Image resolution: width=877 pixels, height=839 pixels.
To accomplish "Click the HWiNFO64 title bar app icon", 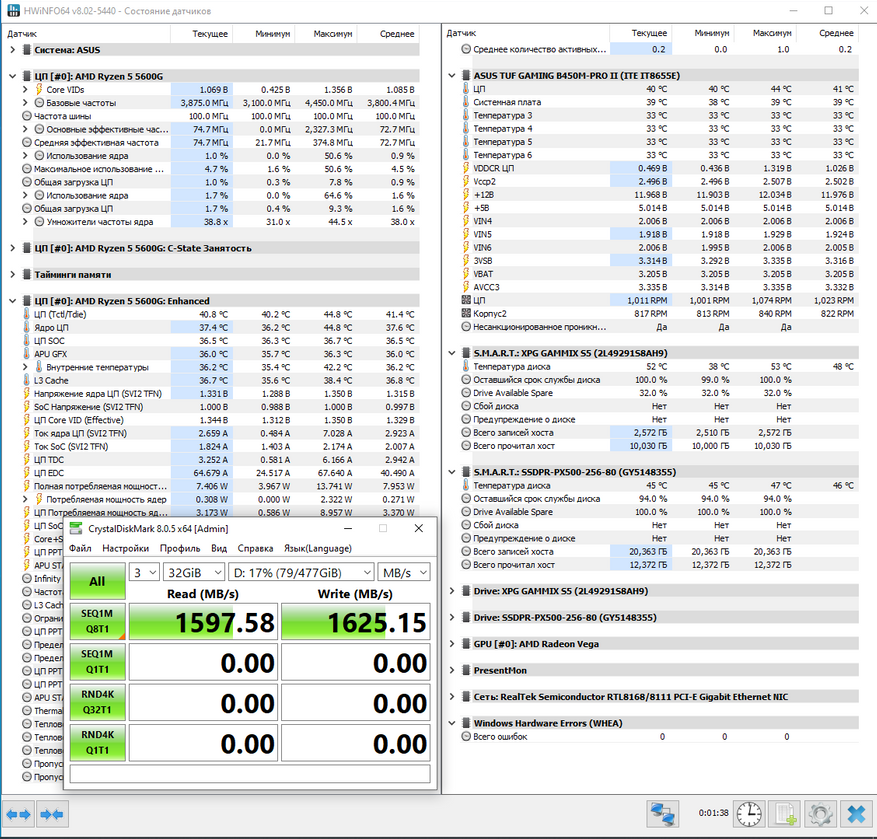I will pyautogui.click(x=13, y=11).
